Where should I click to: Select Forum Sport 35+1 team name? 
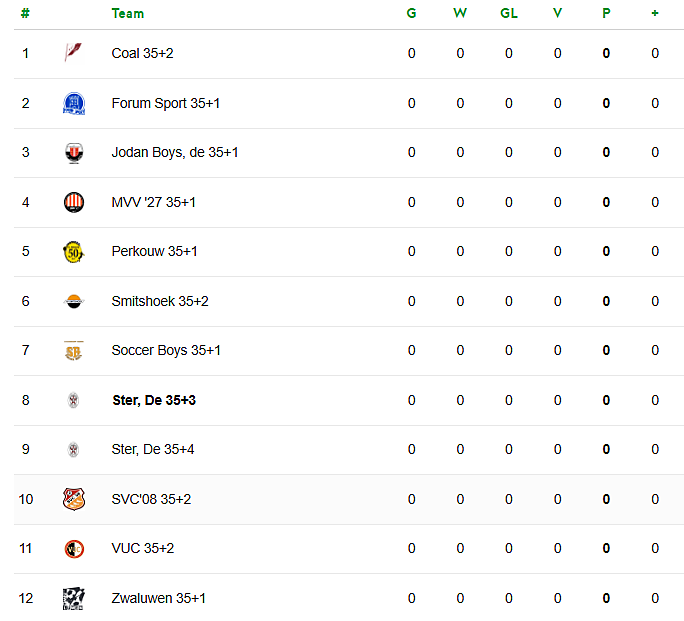[x=165, y=103]
